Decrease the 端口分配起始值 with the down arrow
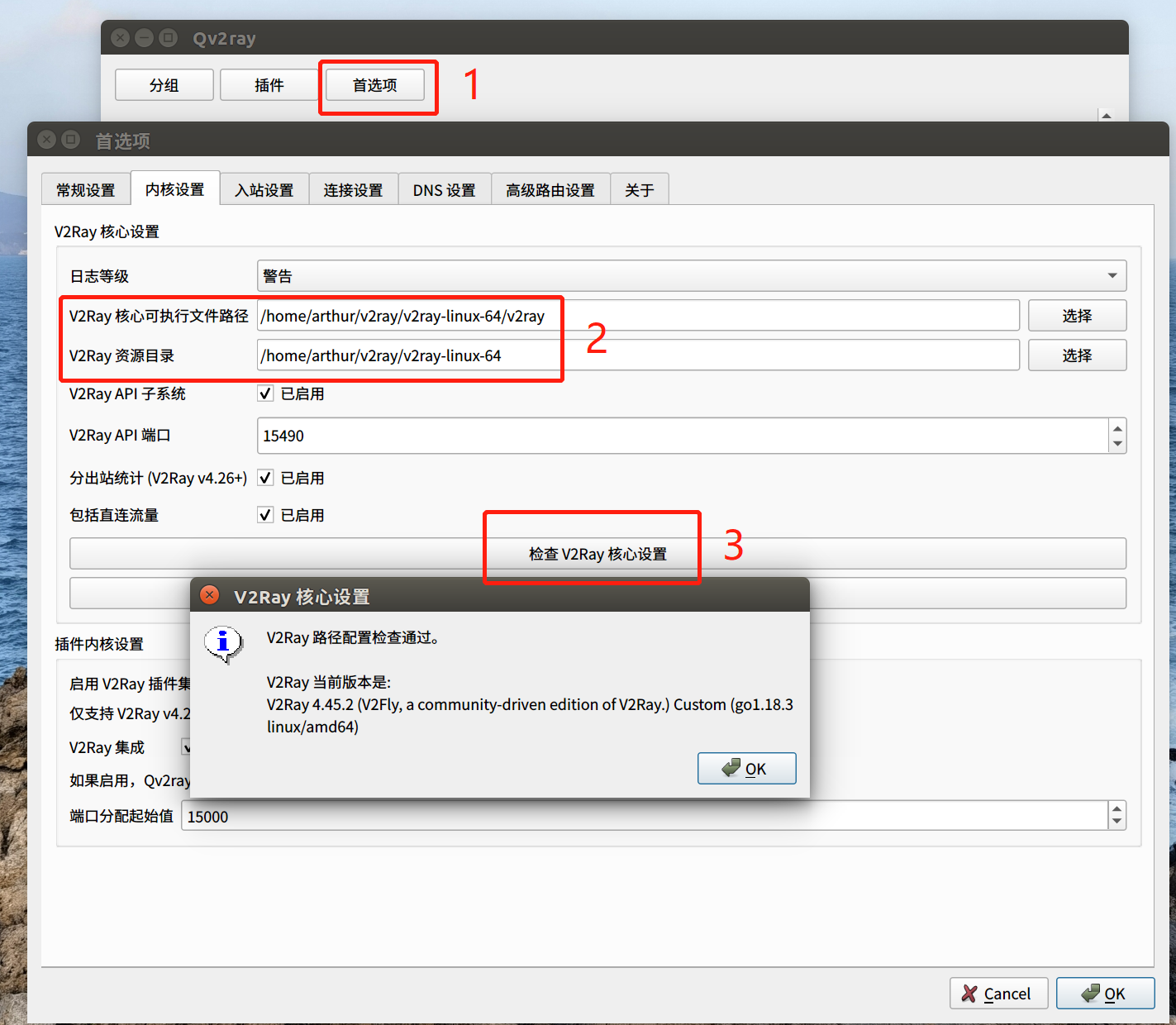1176x1025 pixels. point(1116,823)
